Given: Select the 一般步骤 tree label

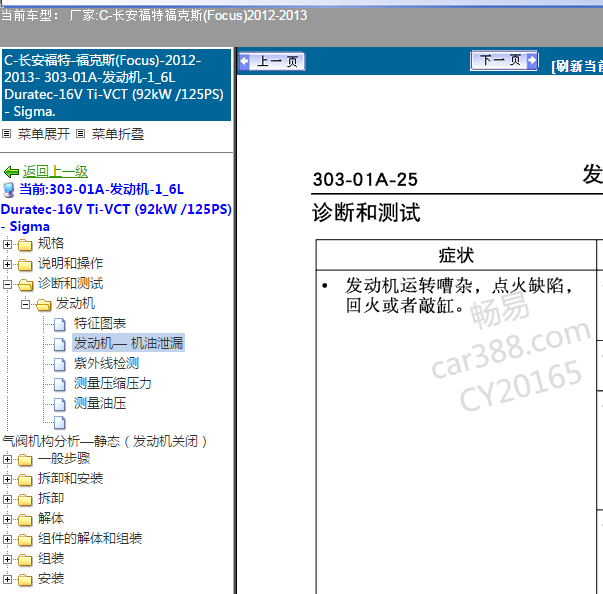Looking at the screenshot, I should click(64, 458).
